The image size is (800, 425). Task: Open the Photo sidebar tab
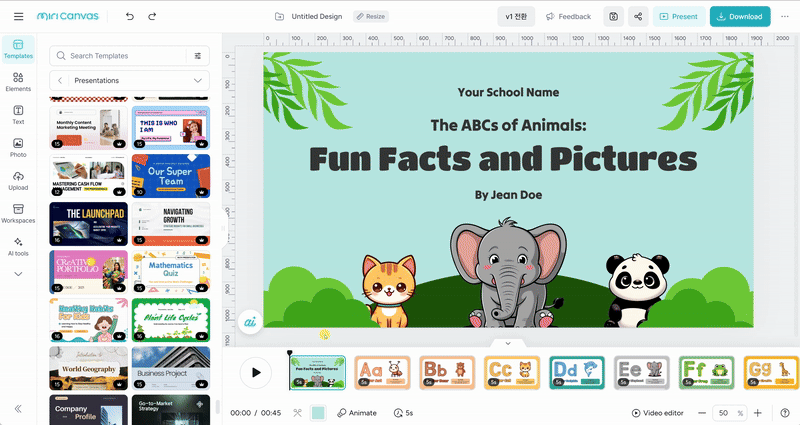pyautogui.click(x=18, y=147)
